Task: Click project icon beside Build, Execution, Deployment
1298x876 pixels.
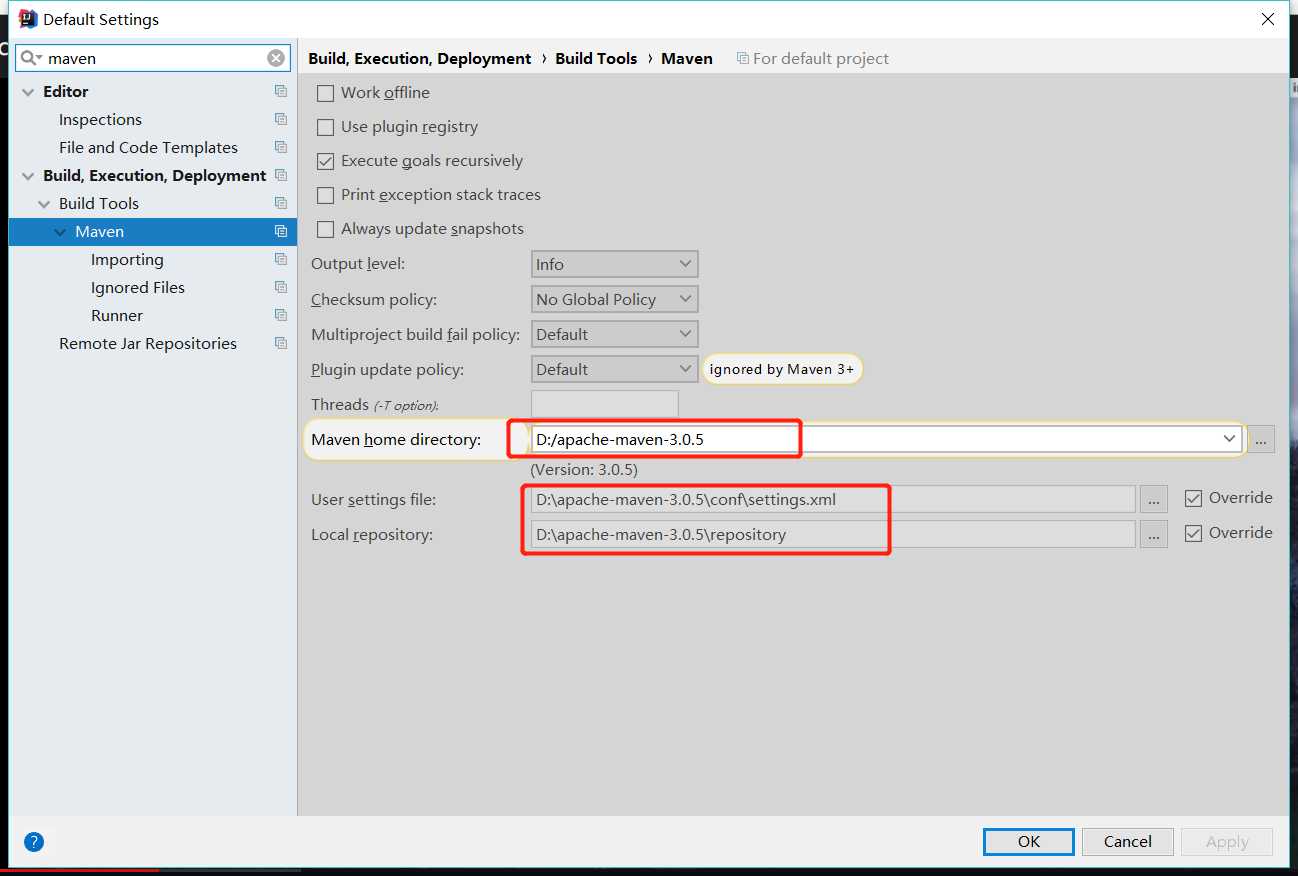Action: pyautogui.click(x=281, y=175)
